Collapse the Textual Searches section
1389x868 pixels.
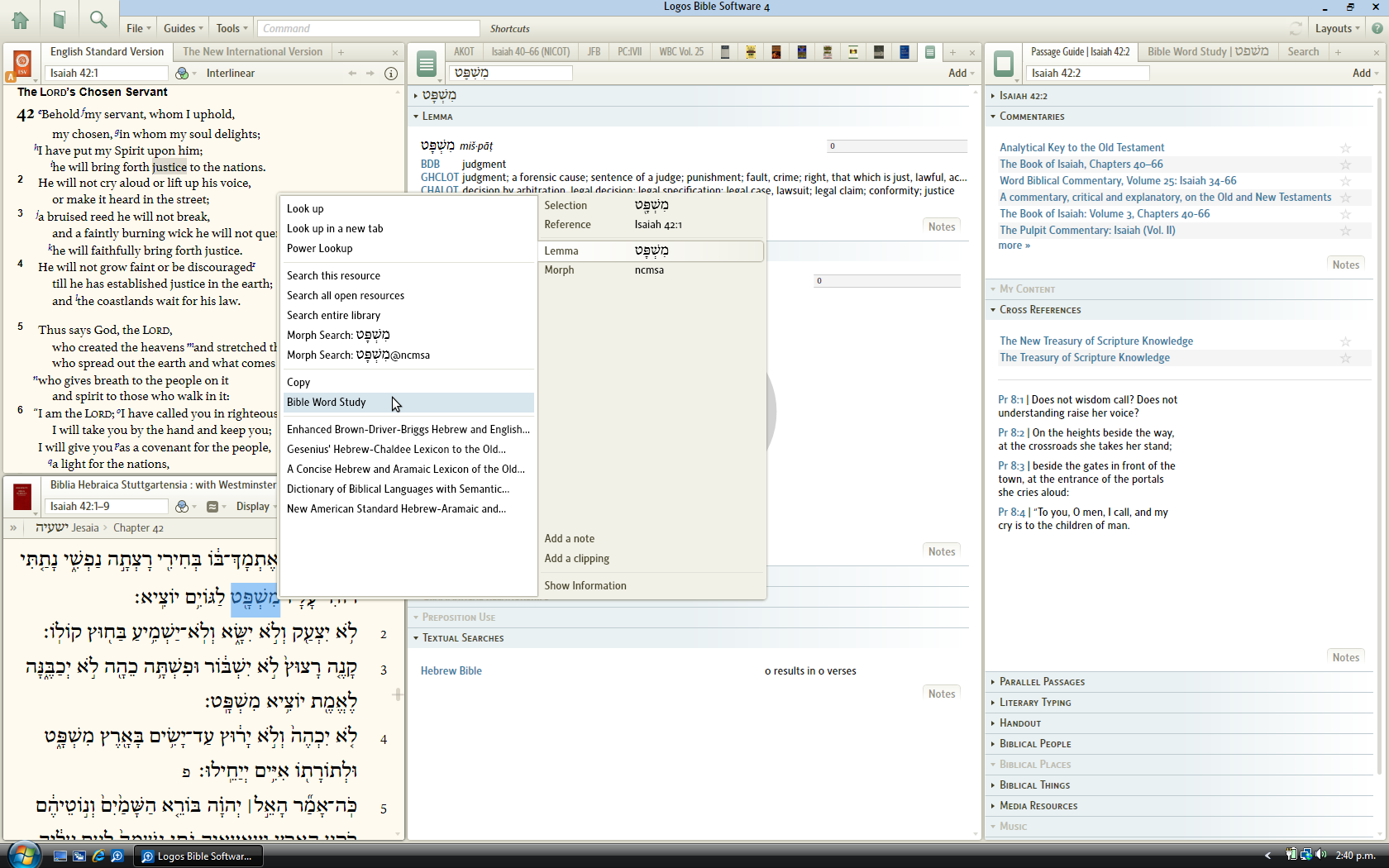point(416,638)
